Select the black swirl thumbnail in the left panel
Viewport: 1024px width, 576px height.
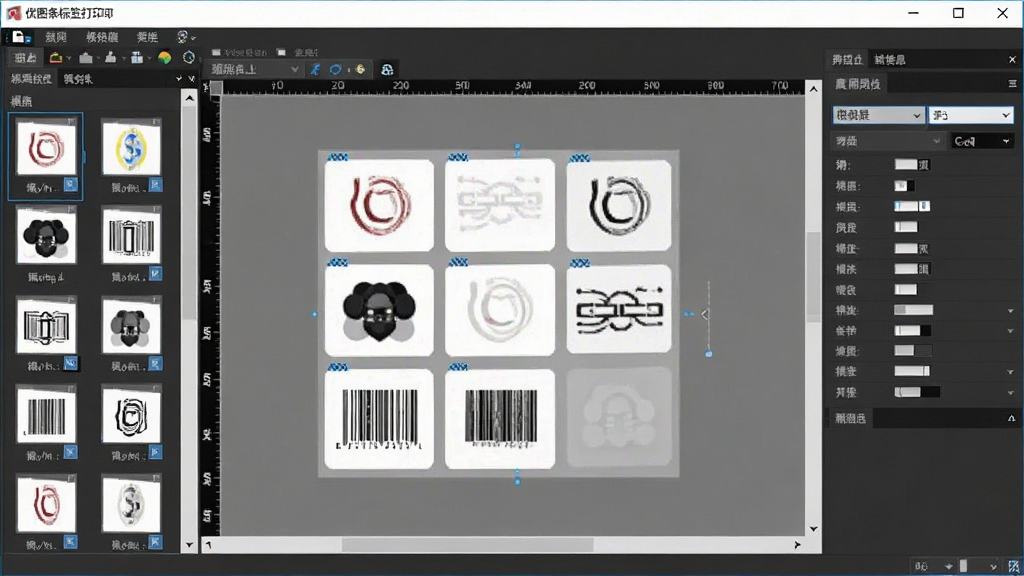pyautogui.click(x=131, y=415)
